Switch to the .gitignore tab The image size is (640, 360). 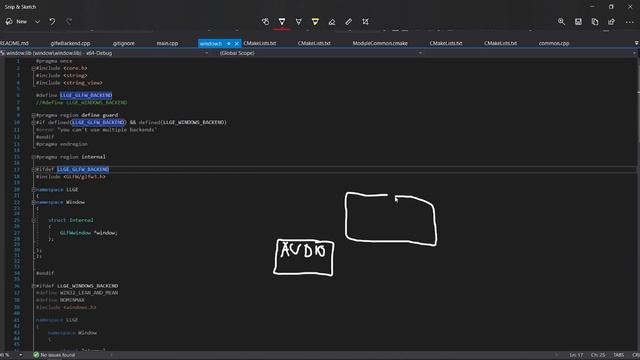(x=124, y=43)
